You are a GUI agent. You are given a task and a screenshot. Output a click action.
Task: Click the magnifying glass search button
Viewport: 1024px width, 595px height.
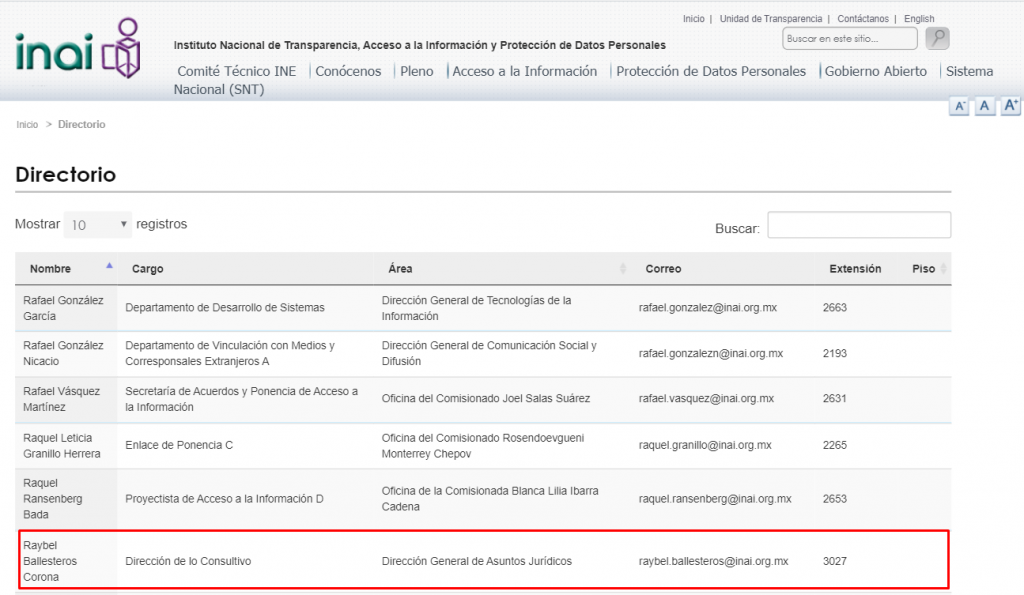click(937, 39)
